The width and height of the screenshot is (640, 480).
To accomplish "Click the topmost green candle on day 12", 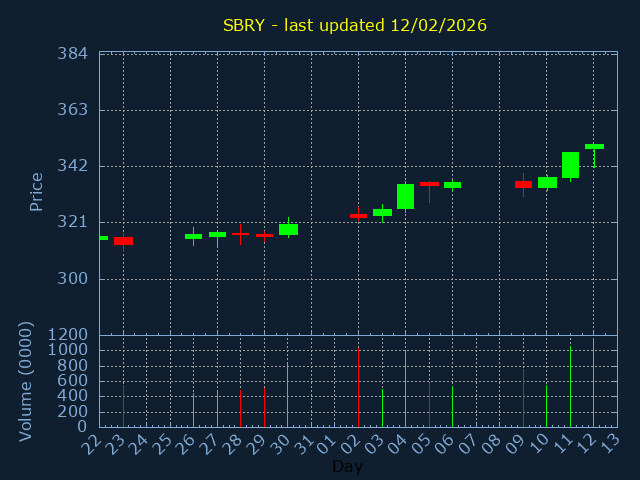I will pos(594,146).
